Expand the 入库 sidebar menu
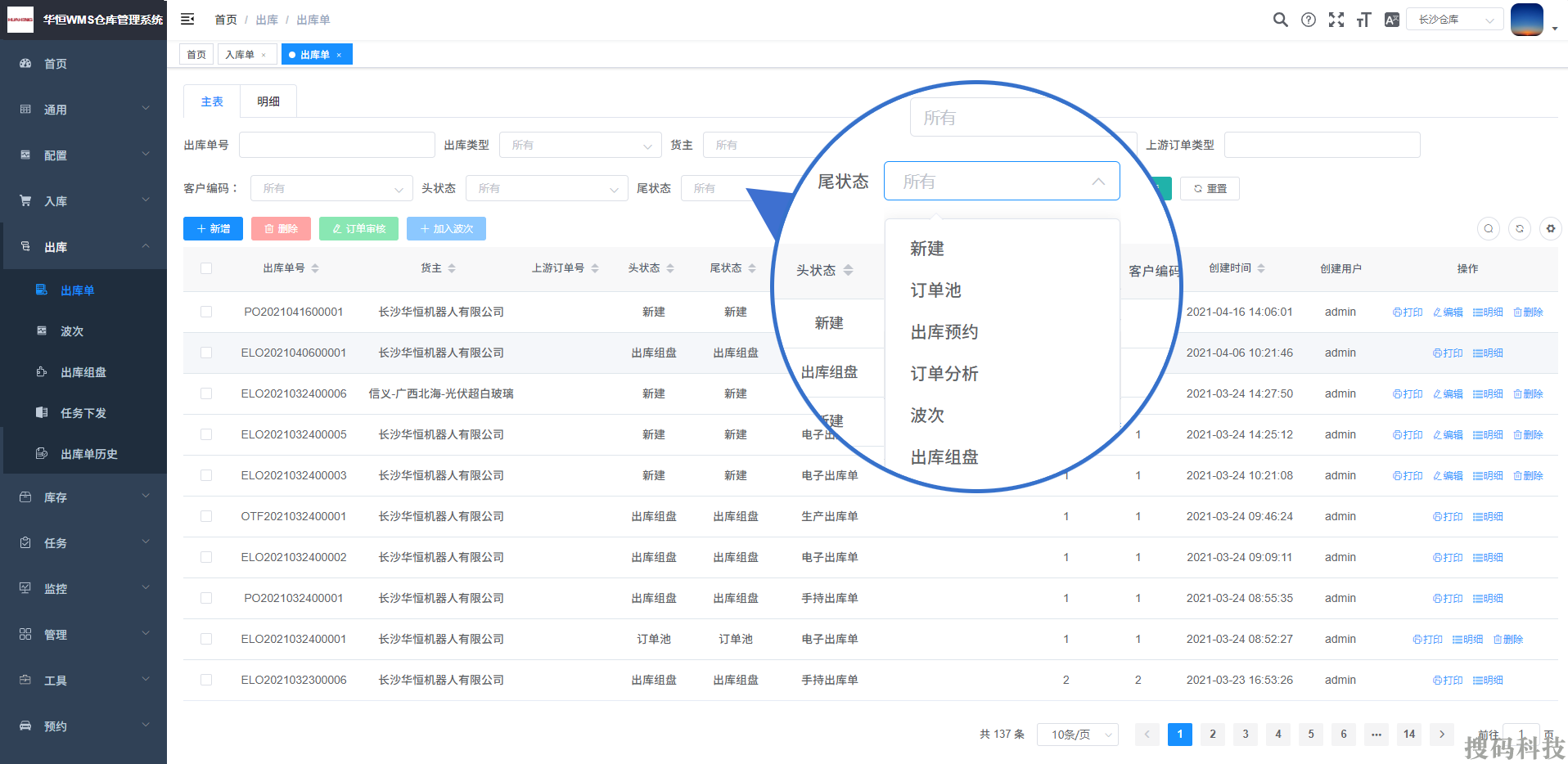Viewport: 1568px width, 764px height. (83, 201)
